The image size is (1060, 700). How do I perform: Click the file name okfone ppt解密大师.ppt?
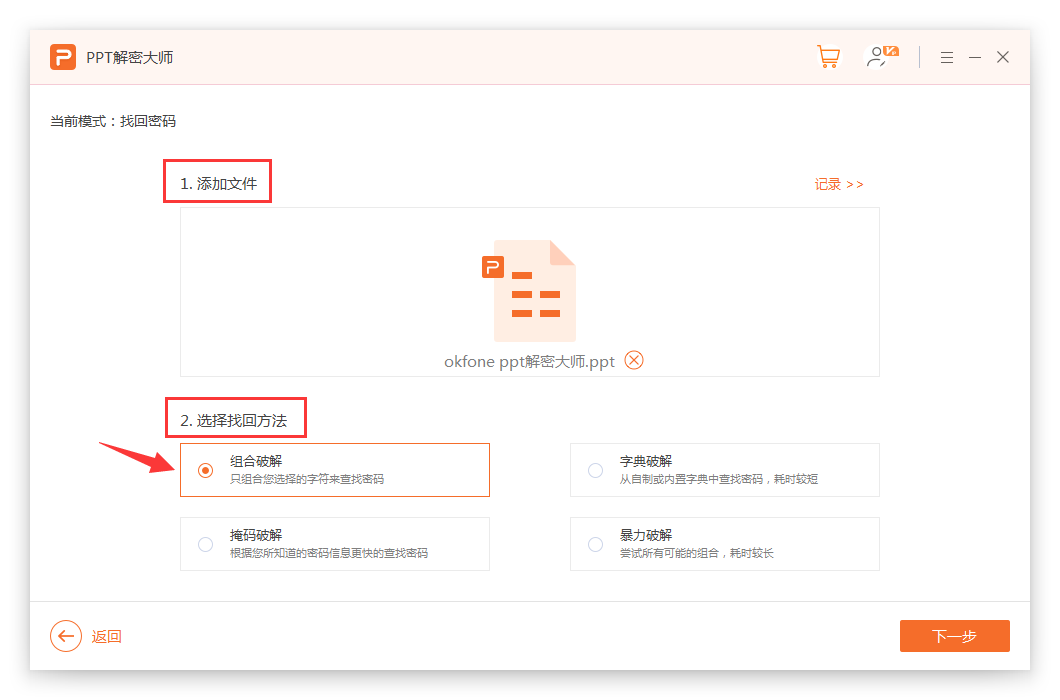tap(529, 362)
